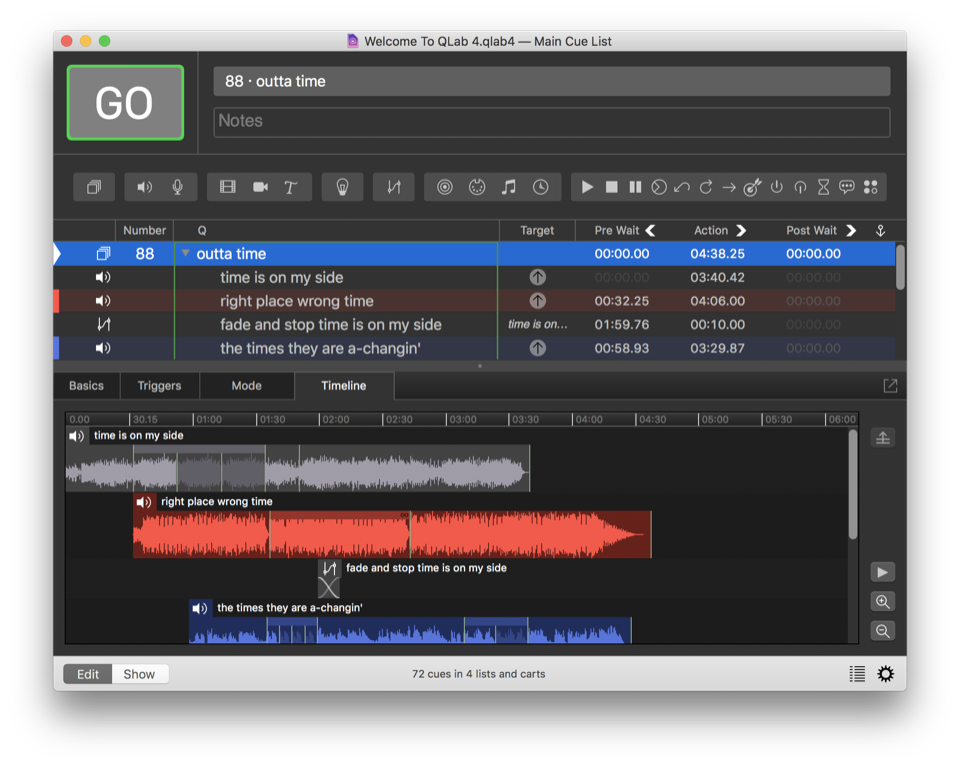
Task: Add a Video cue using film icon
Action: pos(228,187)
